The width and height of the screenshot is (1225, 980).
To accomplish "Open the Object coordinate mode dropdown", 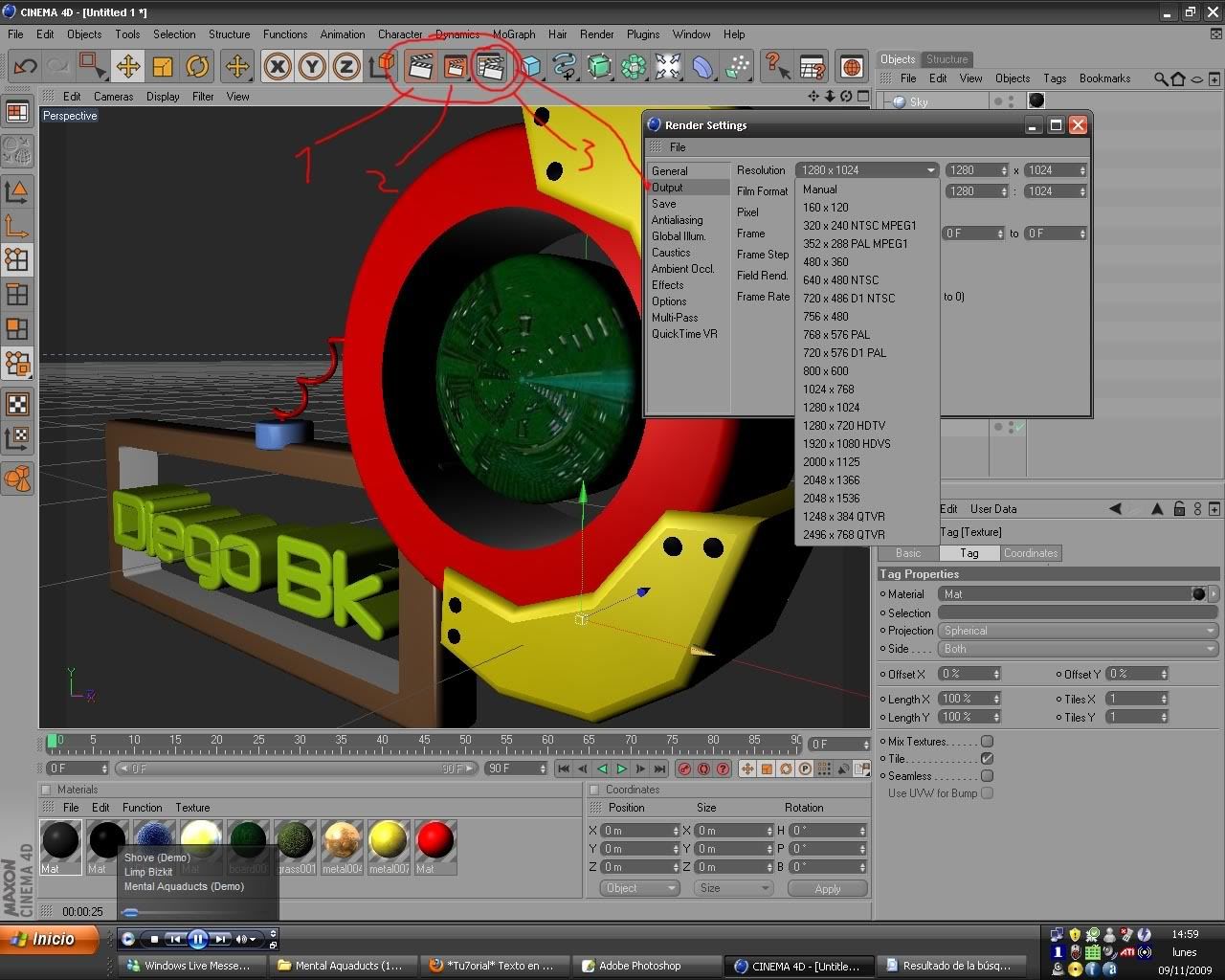I will [x=640, y=888].
